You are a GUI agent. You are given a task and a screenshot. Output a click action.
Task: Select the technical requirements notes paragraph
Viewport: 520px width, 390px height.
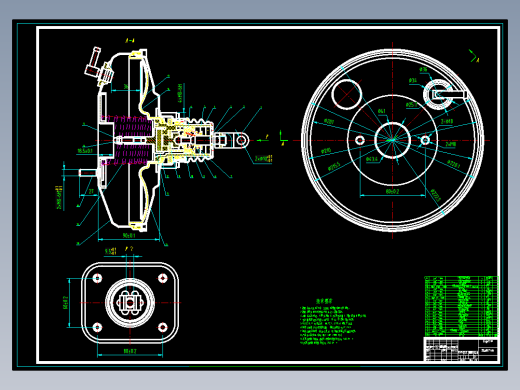click(332, 325)
